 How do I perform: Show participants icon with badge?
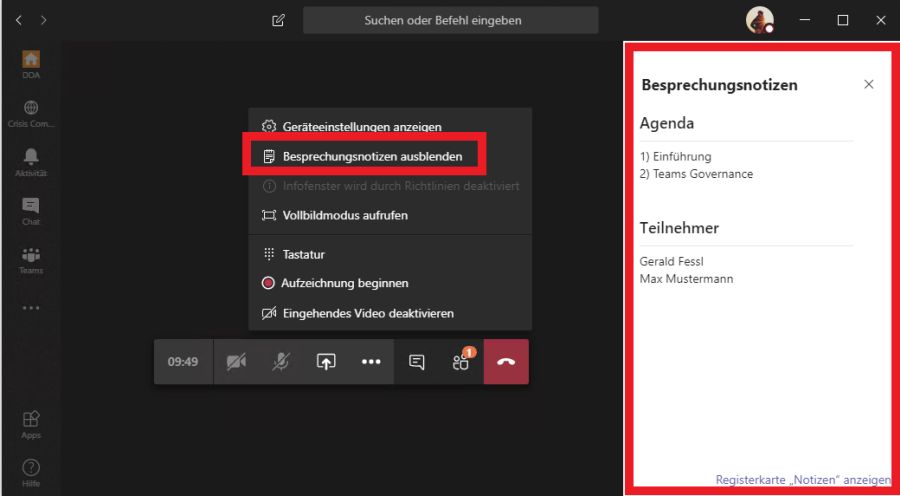(461, 362)
